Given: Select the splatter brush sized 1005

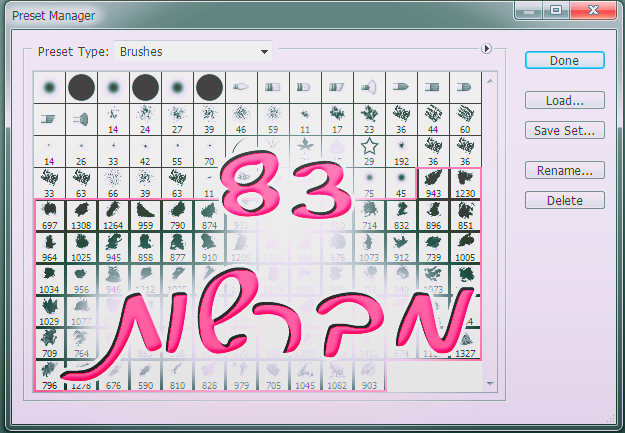Looking at the screenshot, I should [x=465, y=248].
